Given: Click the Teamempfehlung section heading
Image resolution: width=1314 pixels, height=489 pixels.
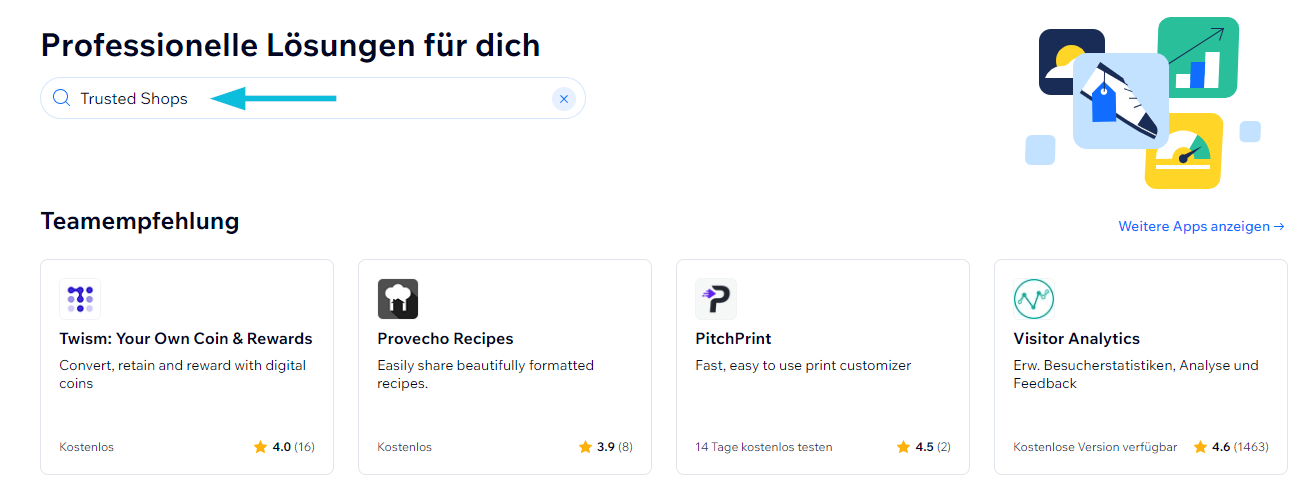Looking at the screenshot, I should (140, 221).
